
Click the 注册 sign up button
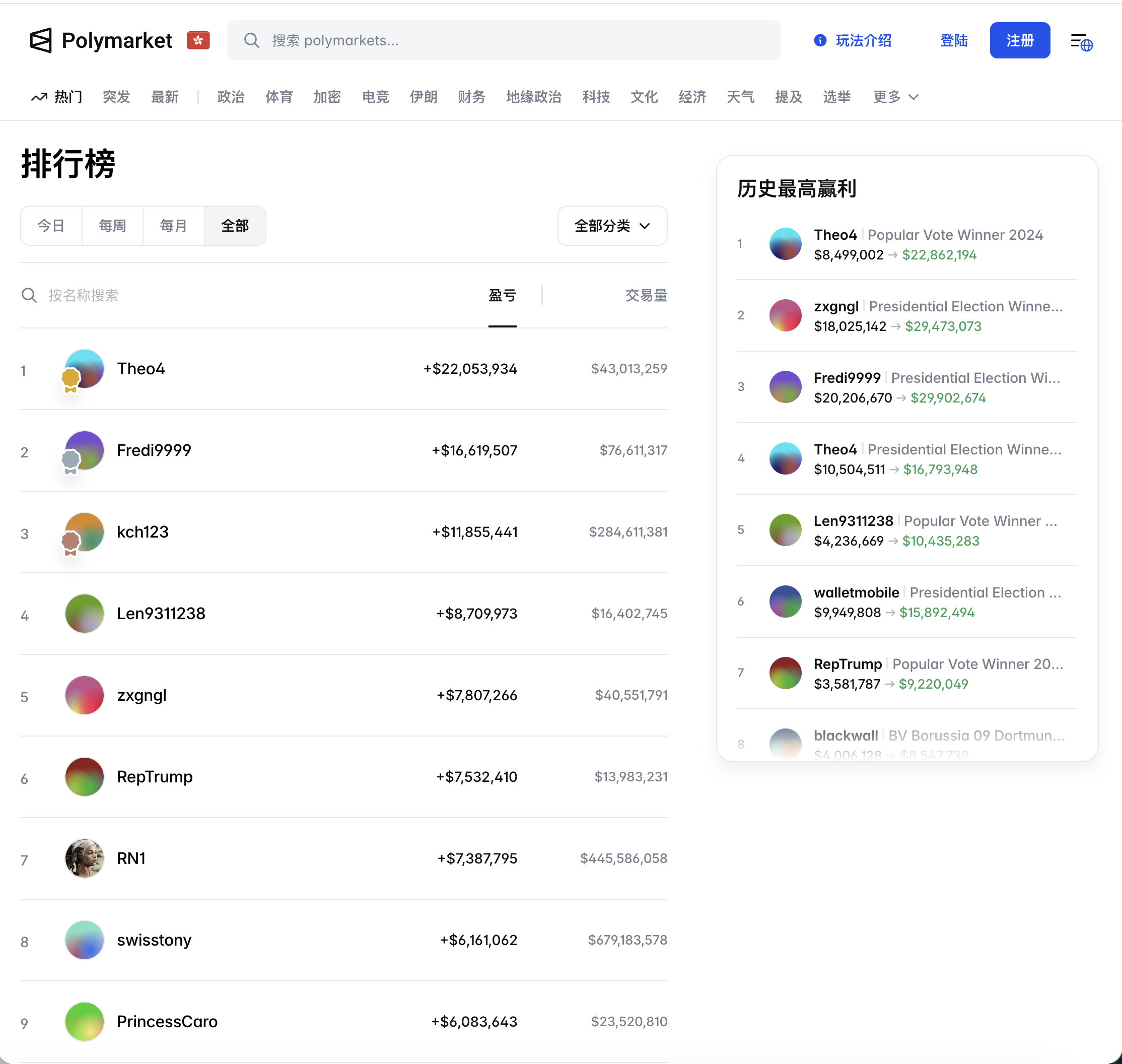(x=1019, y=40)
